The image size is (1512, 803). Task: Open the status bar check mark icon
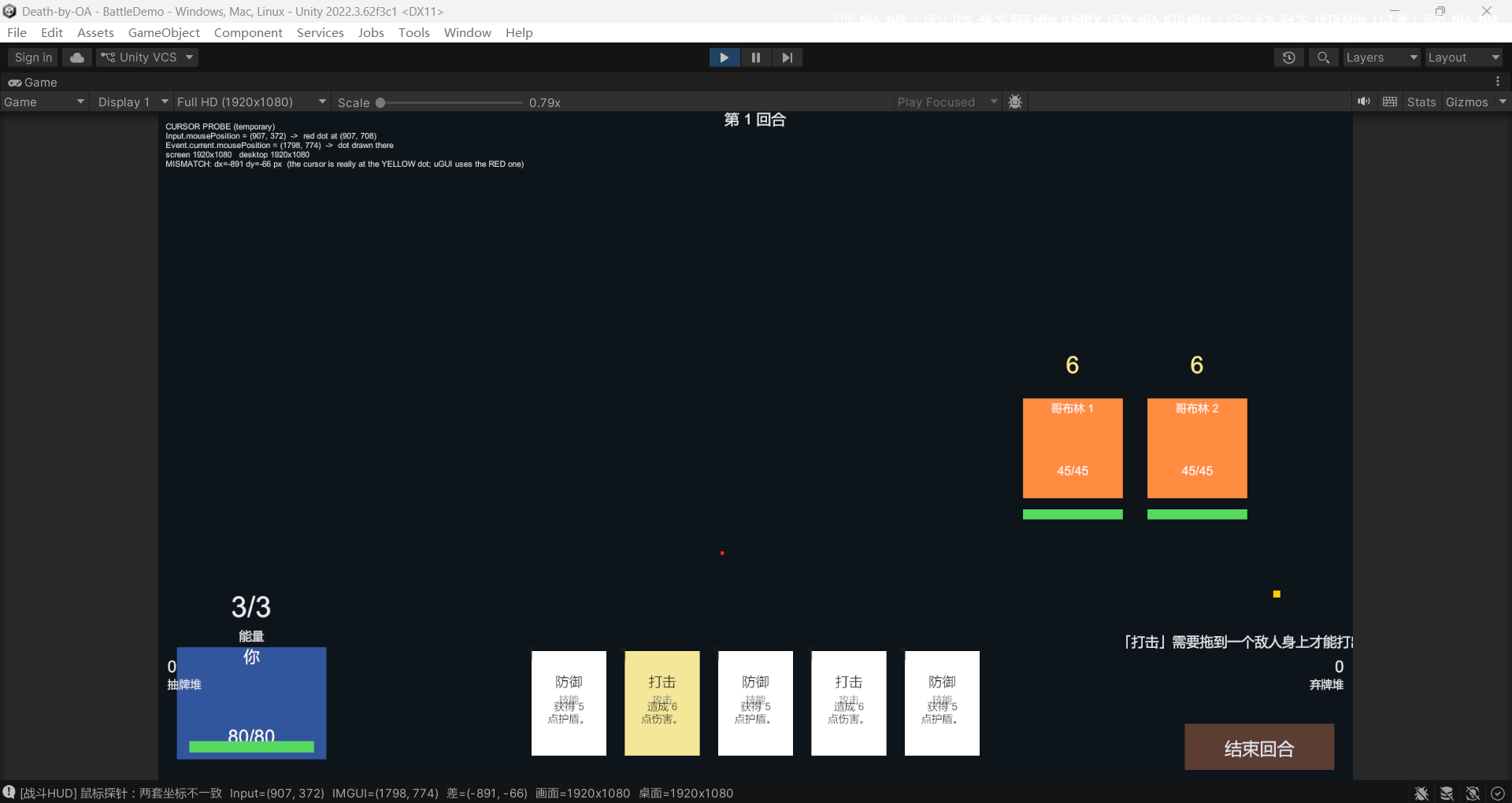click(1498, 794)
